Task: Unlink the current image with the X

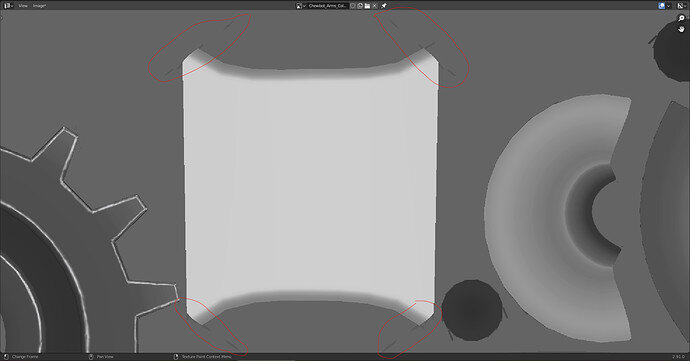Action: click(374, 6)
